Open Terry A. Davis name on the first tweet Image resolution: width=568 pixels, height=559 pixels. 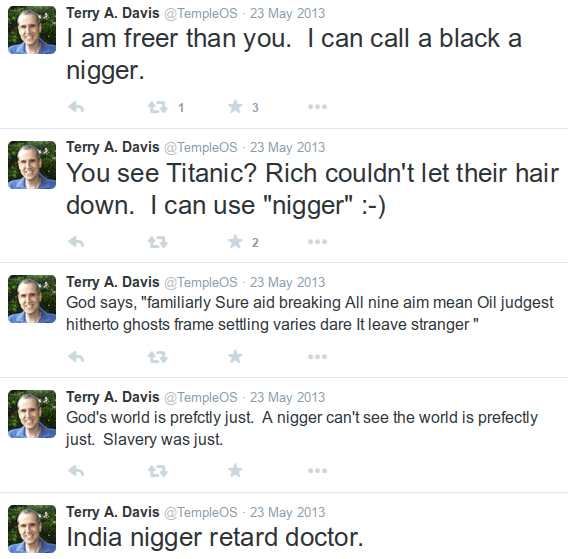click(113, 13)
